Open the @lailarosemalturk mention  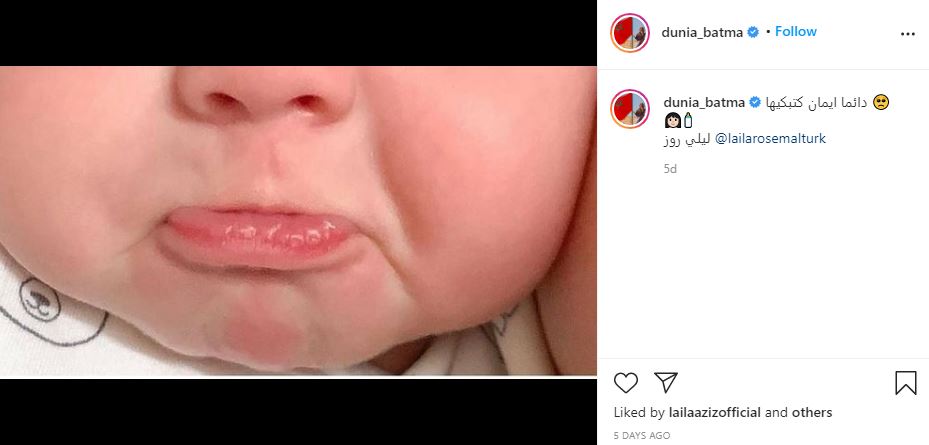coord(770,139)
